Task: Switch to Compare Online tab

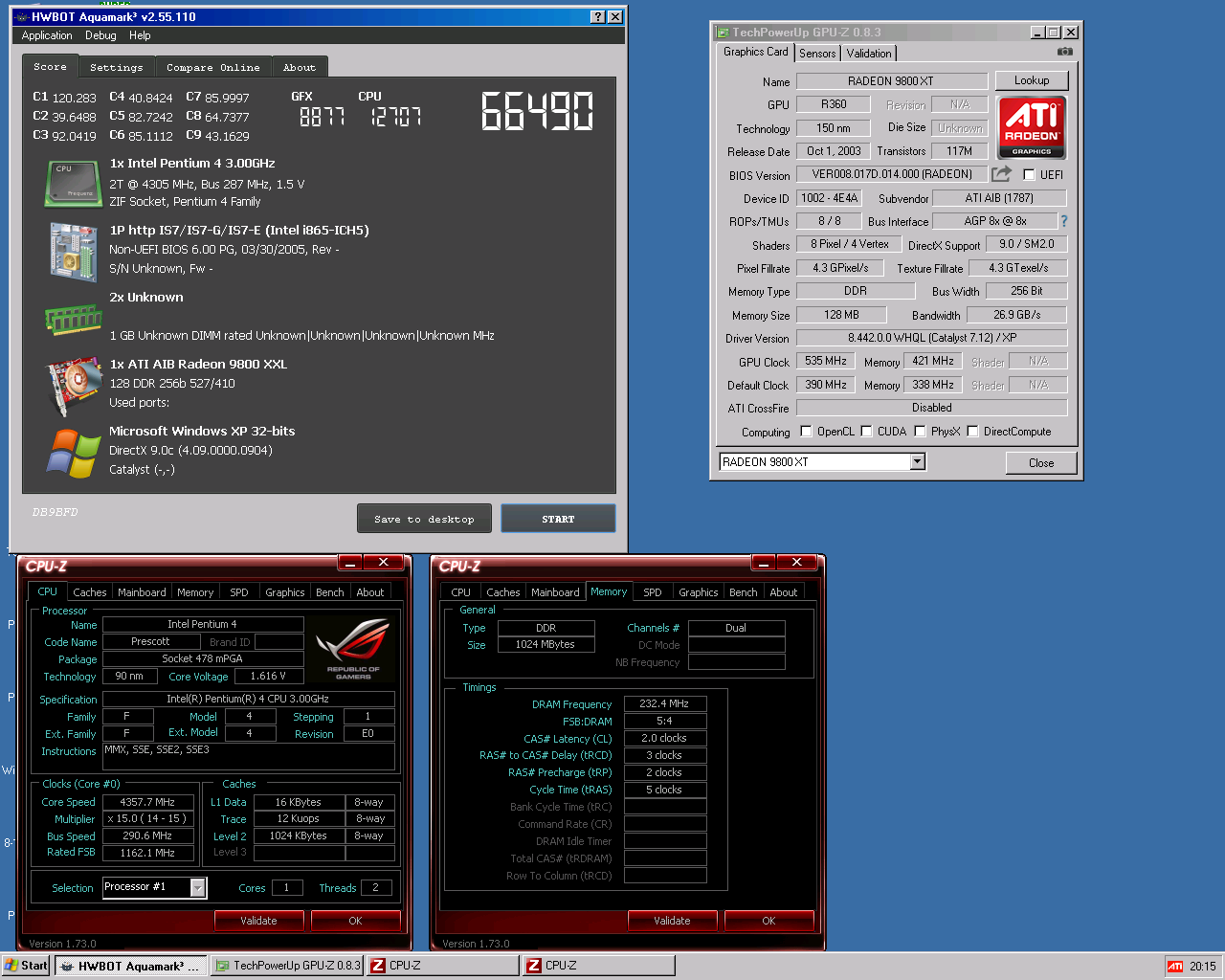Action: pyautogui.click(x=213, y=67)
